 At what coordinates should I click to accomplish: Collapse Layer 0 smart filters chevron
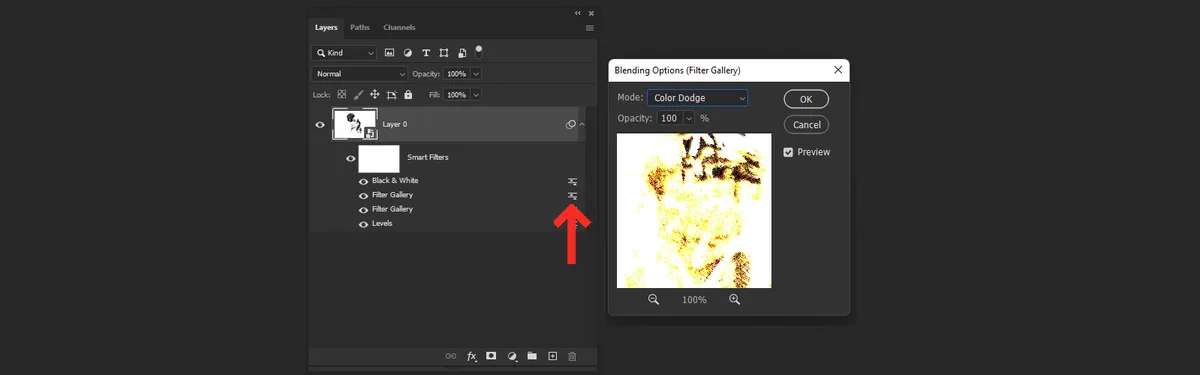click(x=583, y=125)
